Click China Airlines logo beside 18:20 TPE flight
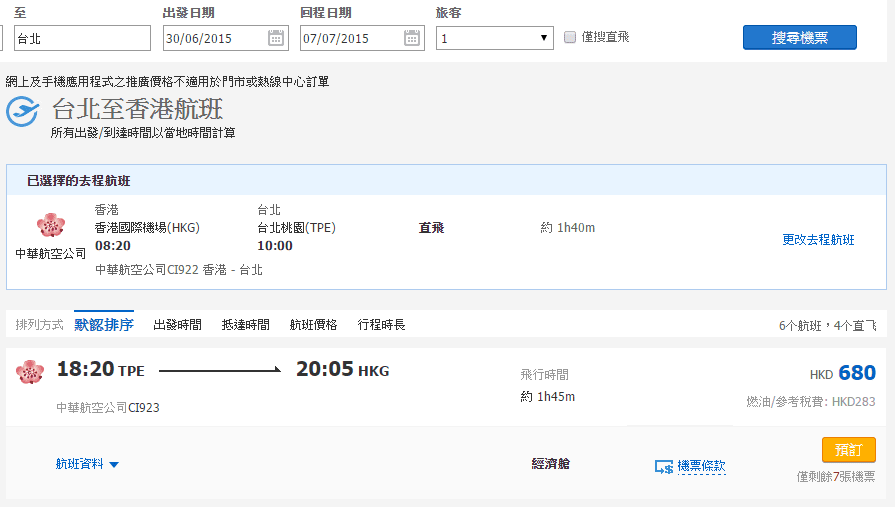895x507 pixels. (x=30, y=372)
